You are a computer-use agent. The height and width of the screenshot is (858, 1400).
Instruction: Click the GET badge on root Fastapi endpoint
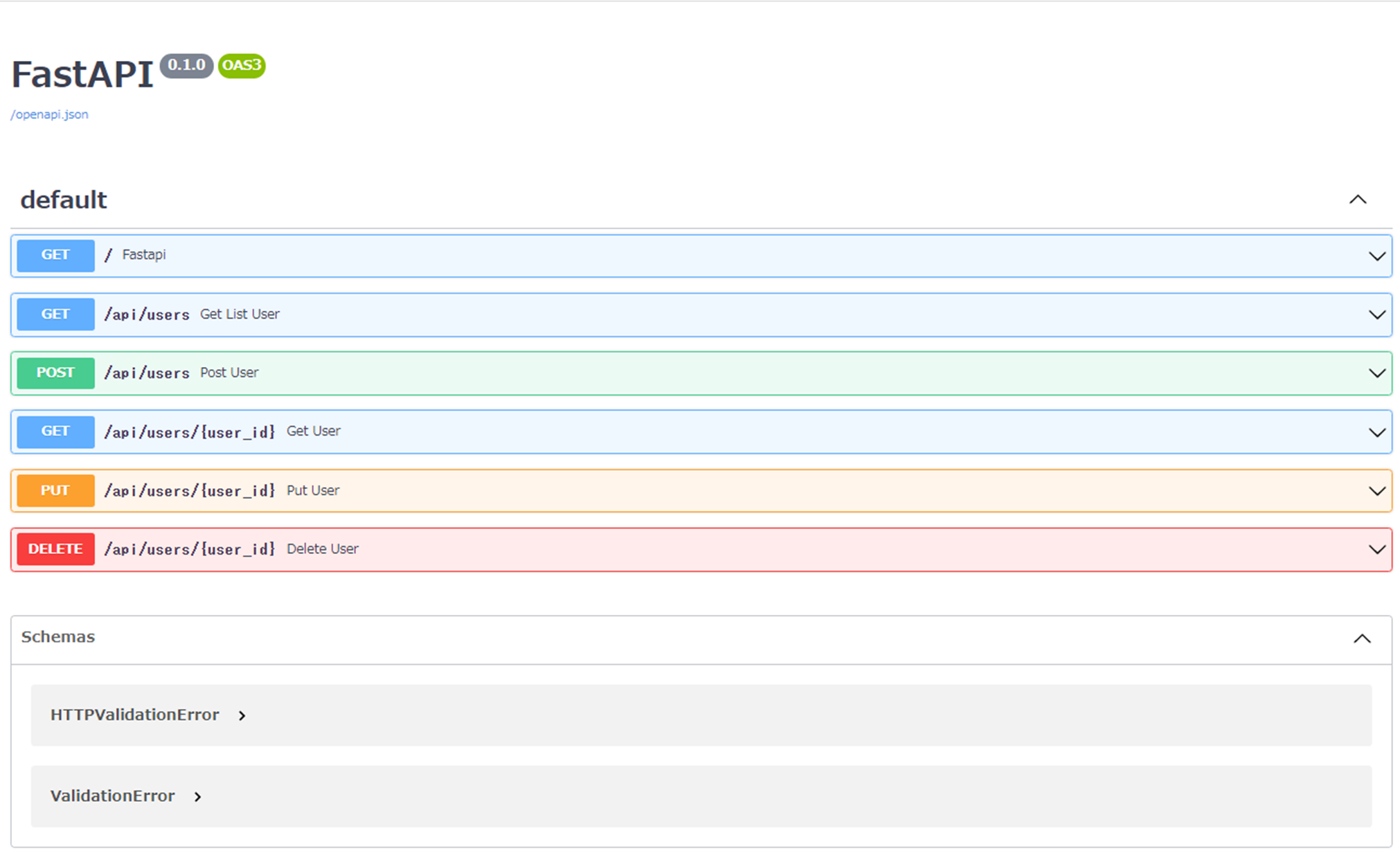55,255
